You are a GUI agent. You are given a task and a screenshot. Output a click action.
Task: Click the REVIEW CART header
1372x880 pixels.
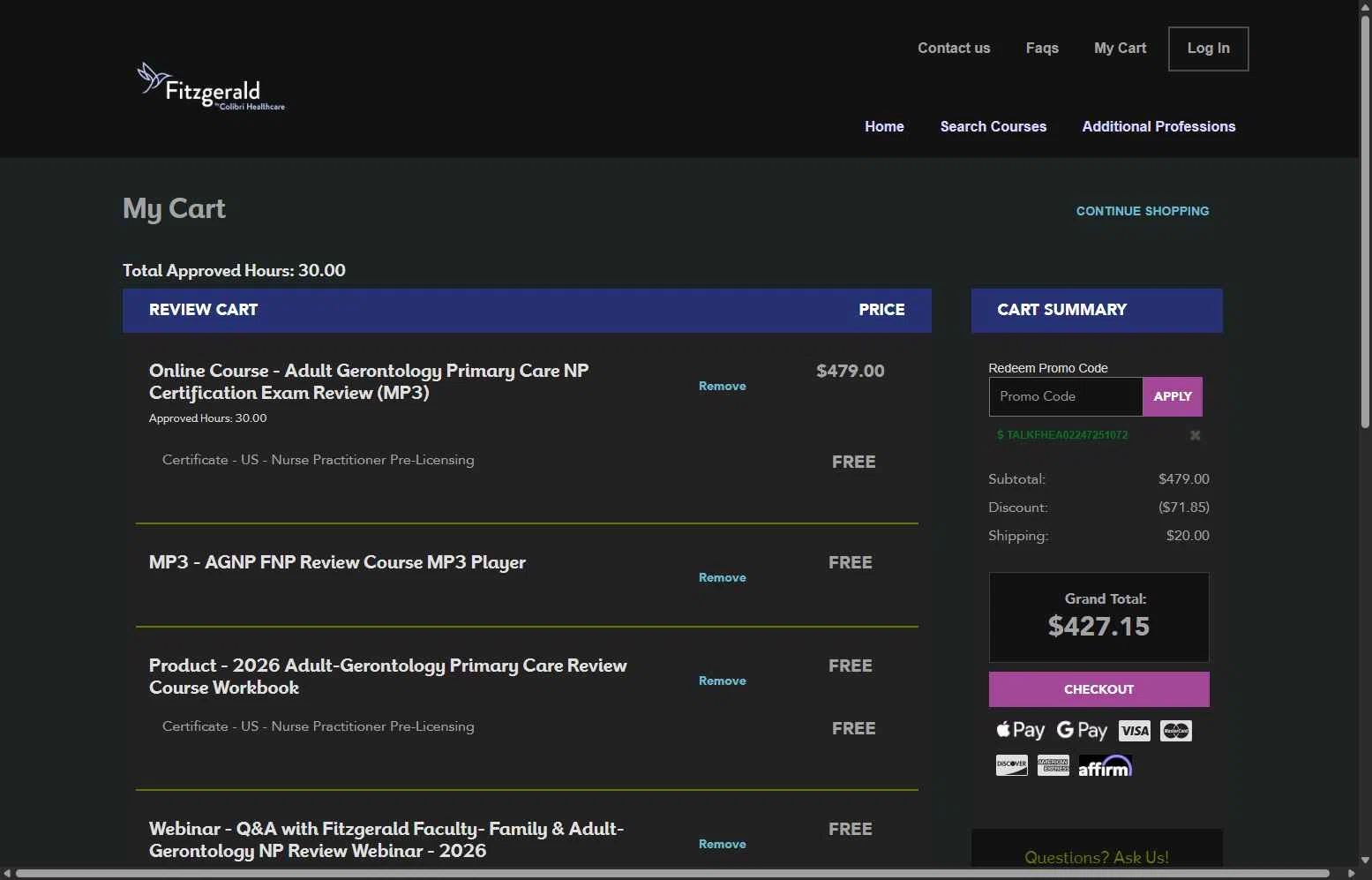[203, 310]
